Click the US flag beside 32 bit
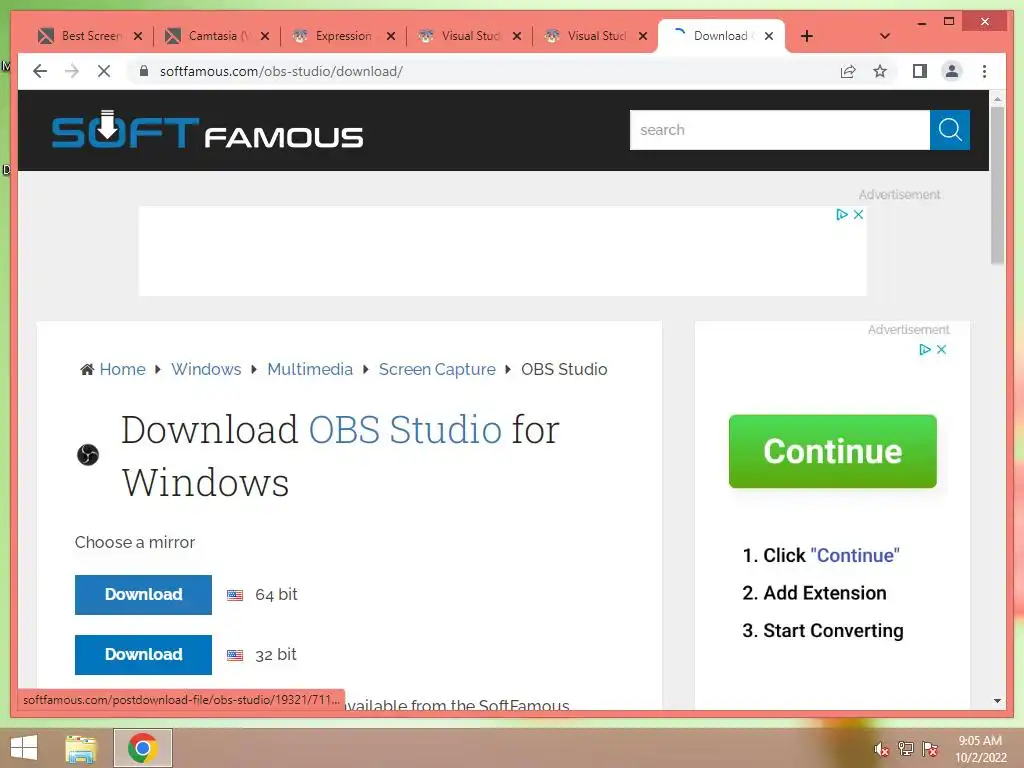The width and height of the screenshot is (1024, 768). click(x=235, y=655)
